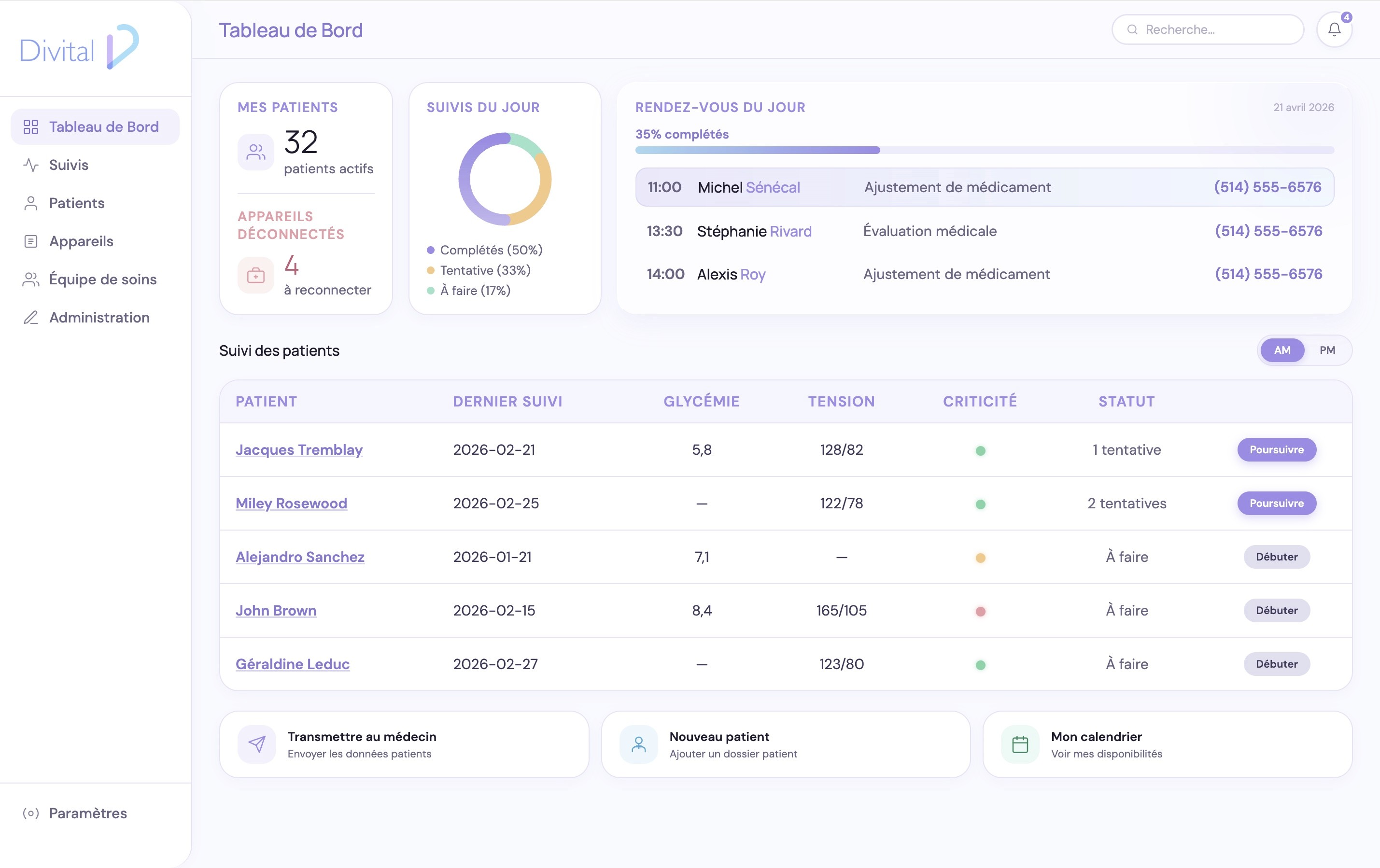Click the 35% appointments progress bar
1380x868 pixels.
click(984, 150)
